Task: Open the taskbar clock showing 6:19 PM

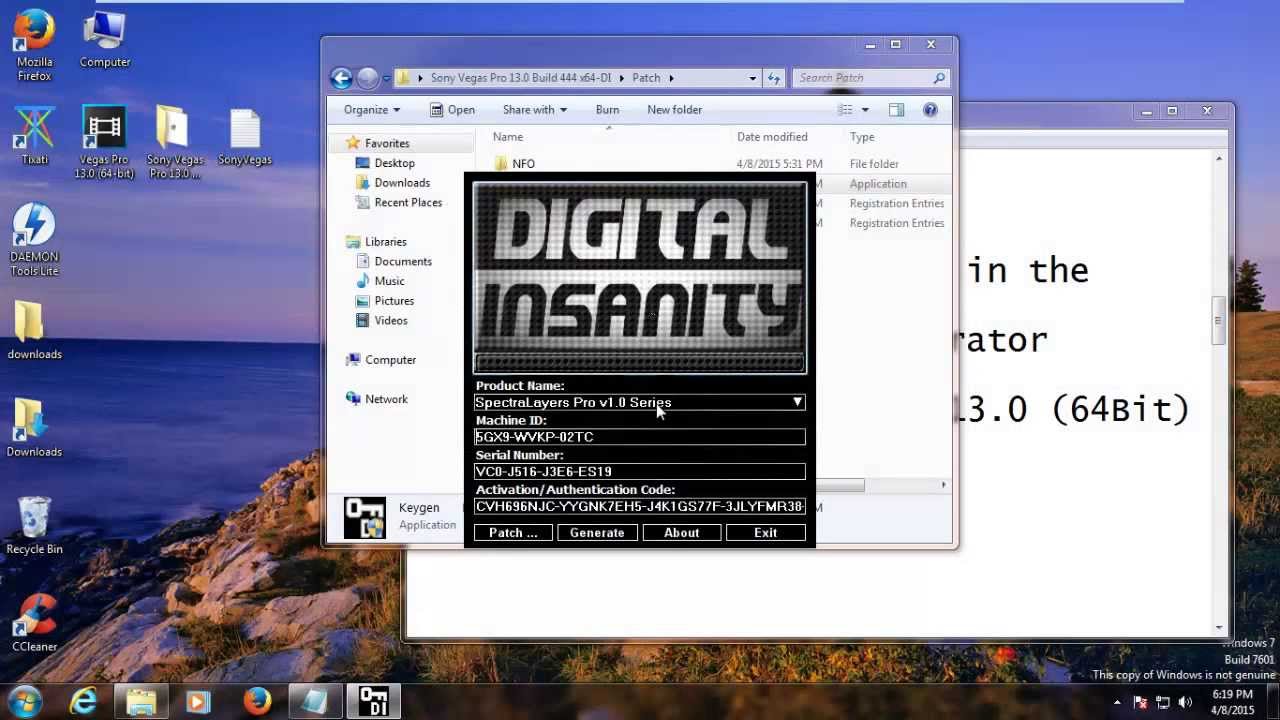Action: click(1232, 702)
